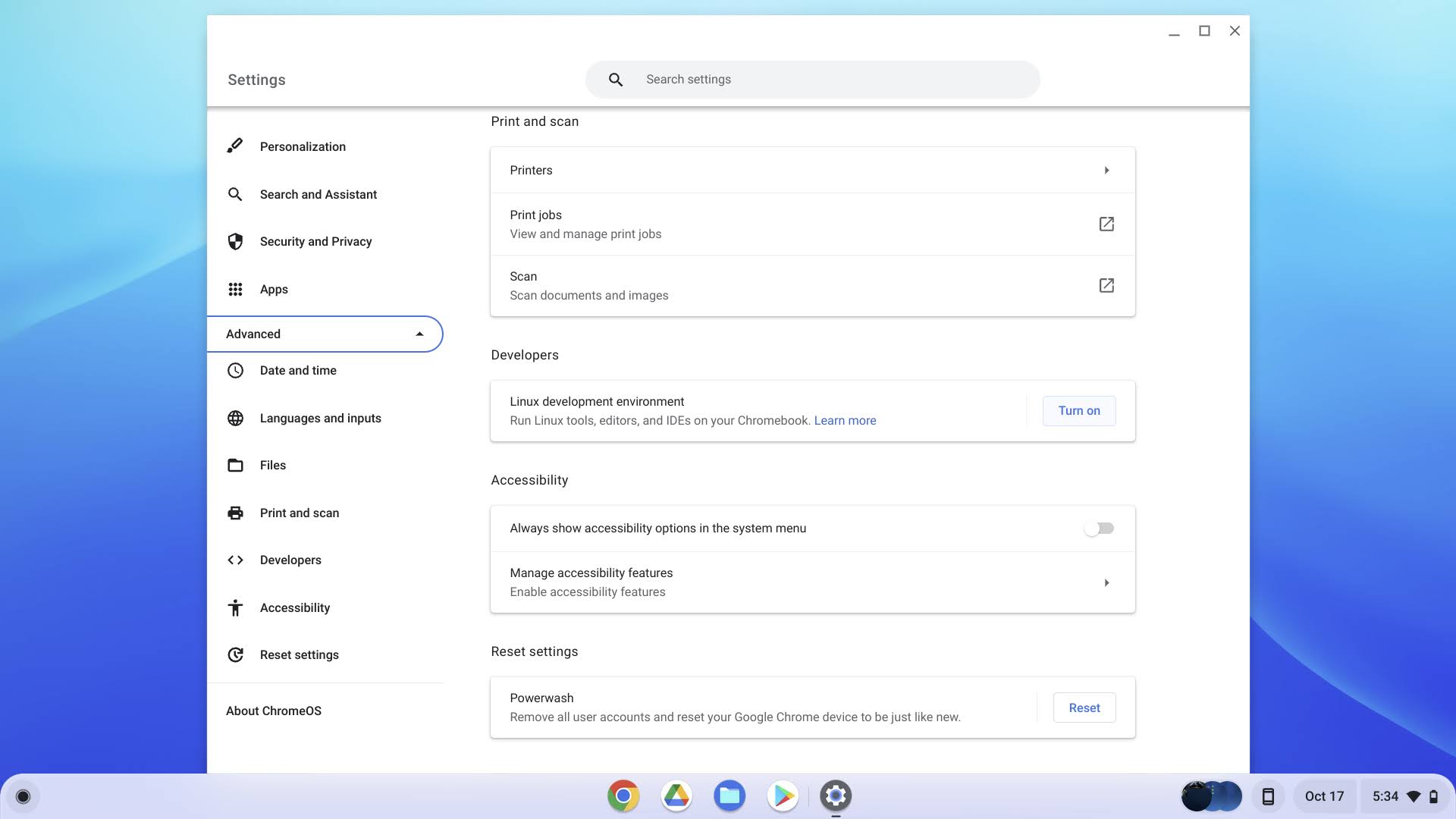Collapse the Advanced section in sidebar

pyautogui.click(x=325, y=334)
